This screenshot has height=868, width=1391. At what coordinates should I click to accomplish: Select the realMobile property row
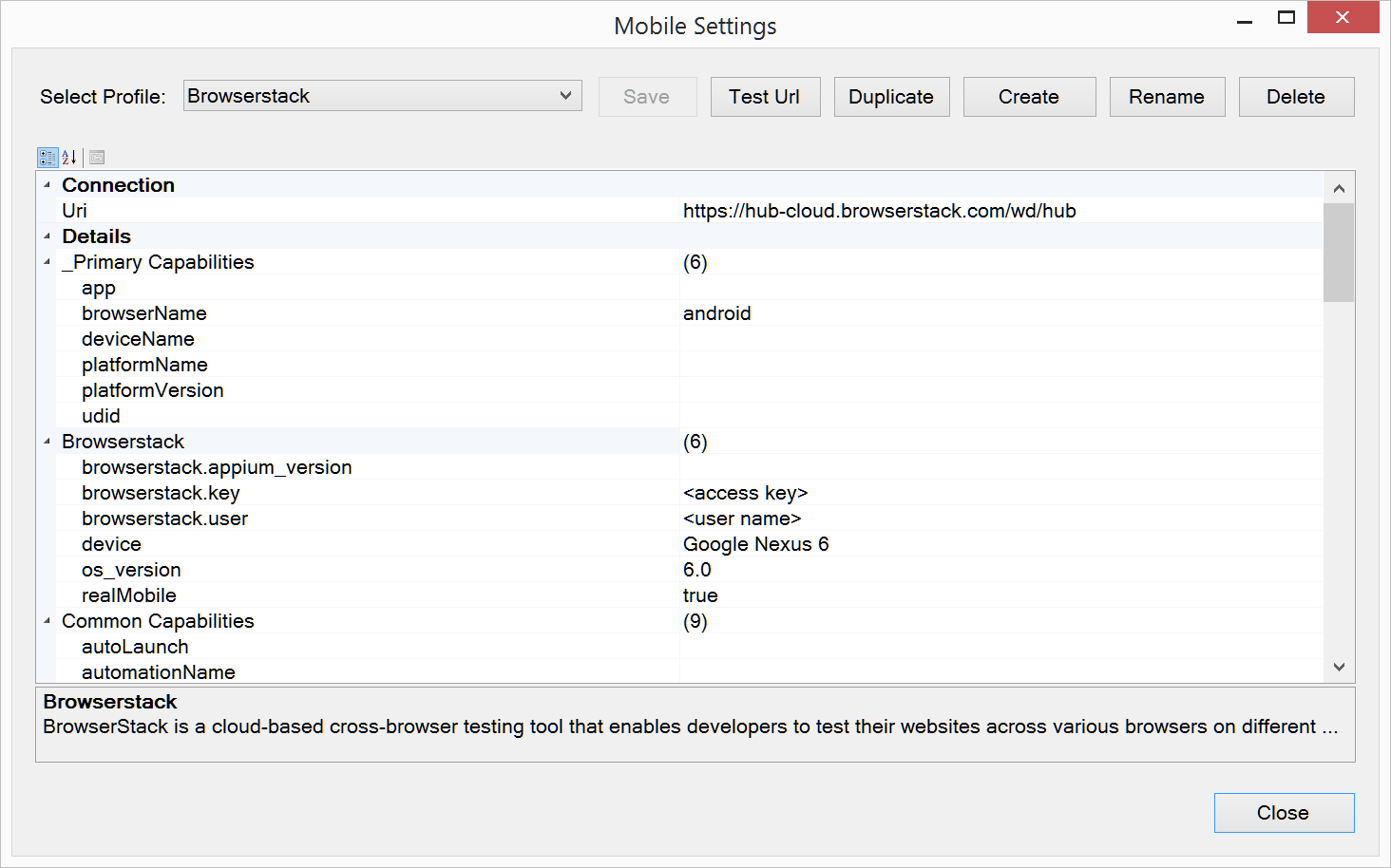tap(129, 595)
